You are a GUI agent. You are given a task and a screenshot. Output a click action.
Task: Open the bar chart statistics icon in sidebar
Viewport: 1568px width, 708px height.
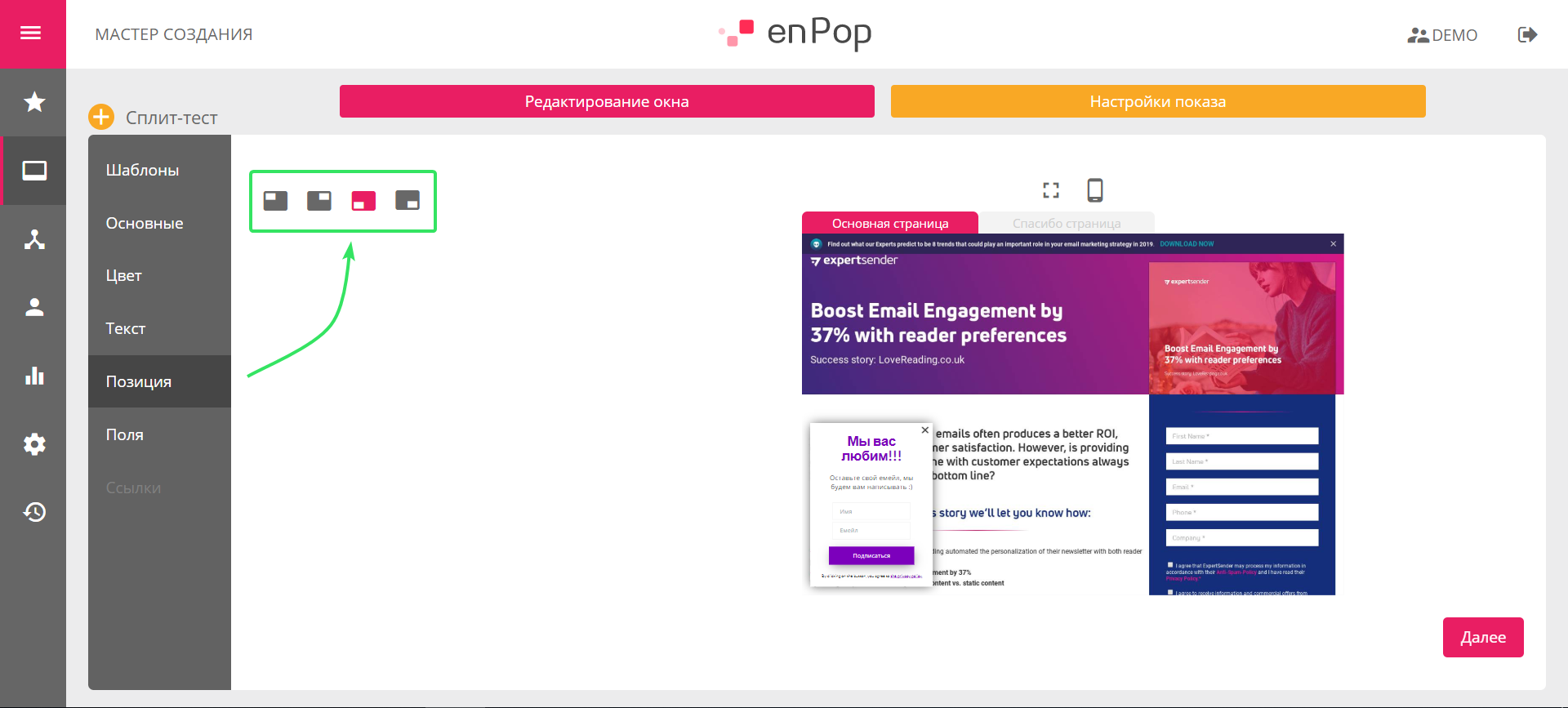(34, 376)
